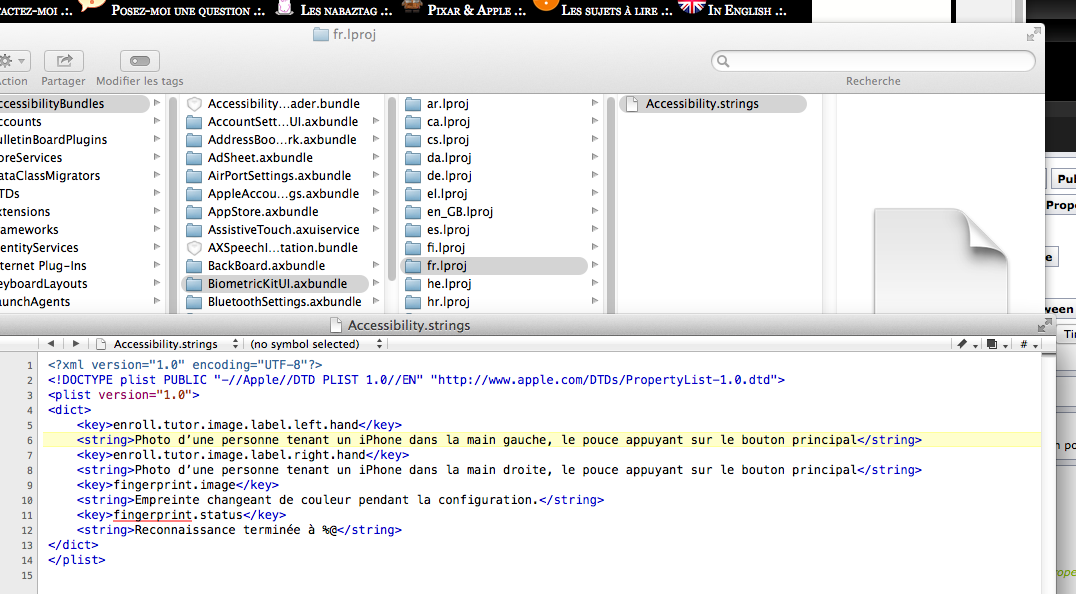Click the editor's forward navigation arrow
This screenshot has height=594, width=1076.
click(75, 343)
